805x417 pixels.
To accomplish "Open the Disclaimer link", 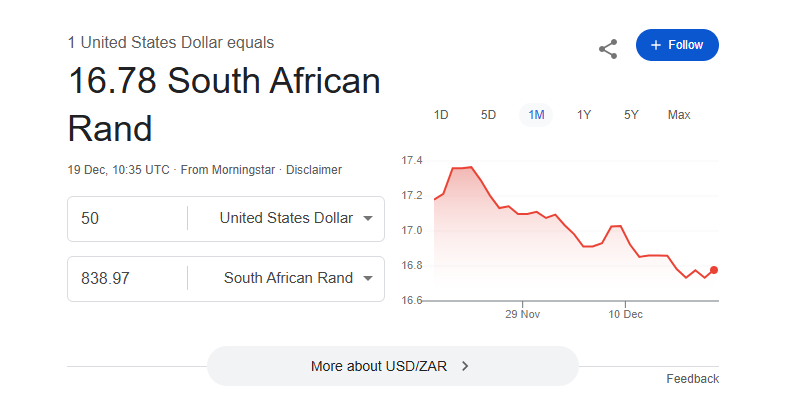I will click(314, 170).
